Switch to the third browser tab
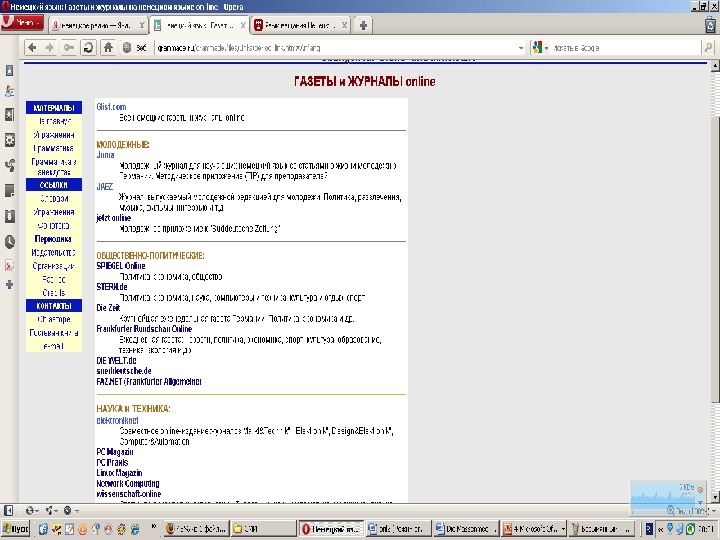Image resolution: width=720 pixels, height=540 pixels. click(x=301, y=25)
